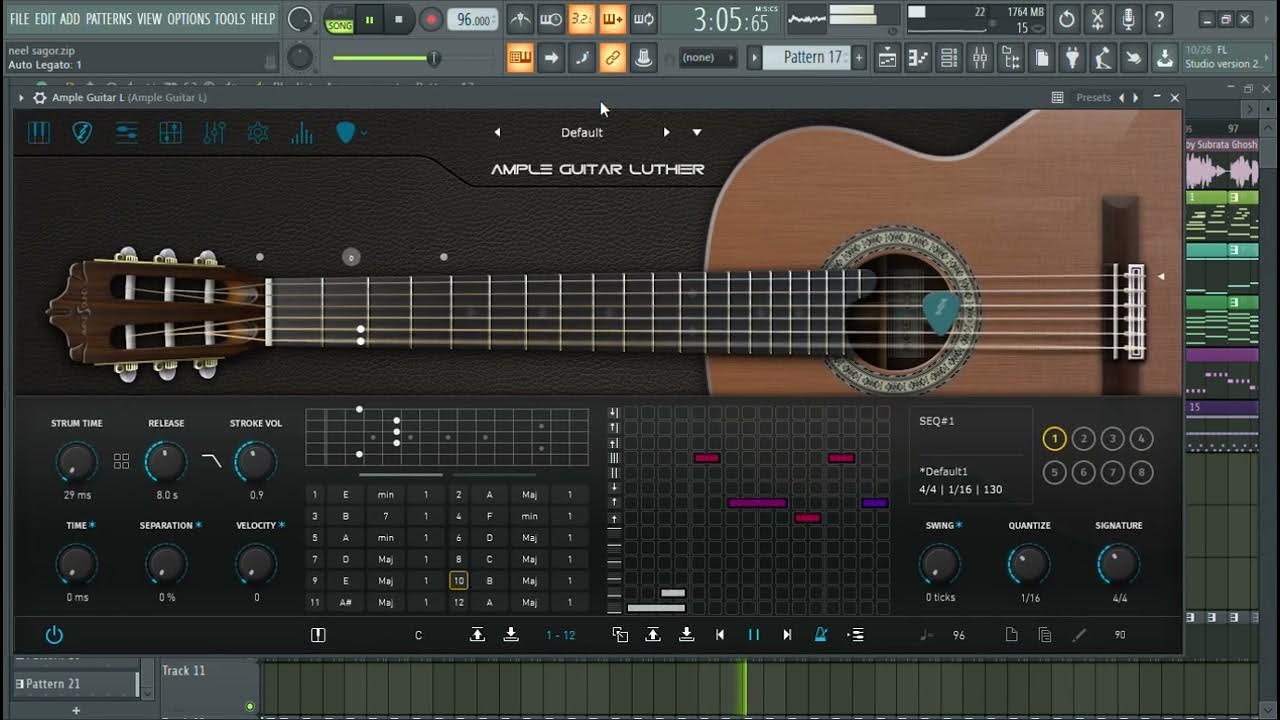Select chord slot 10

point(458,580)
